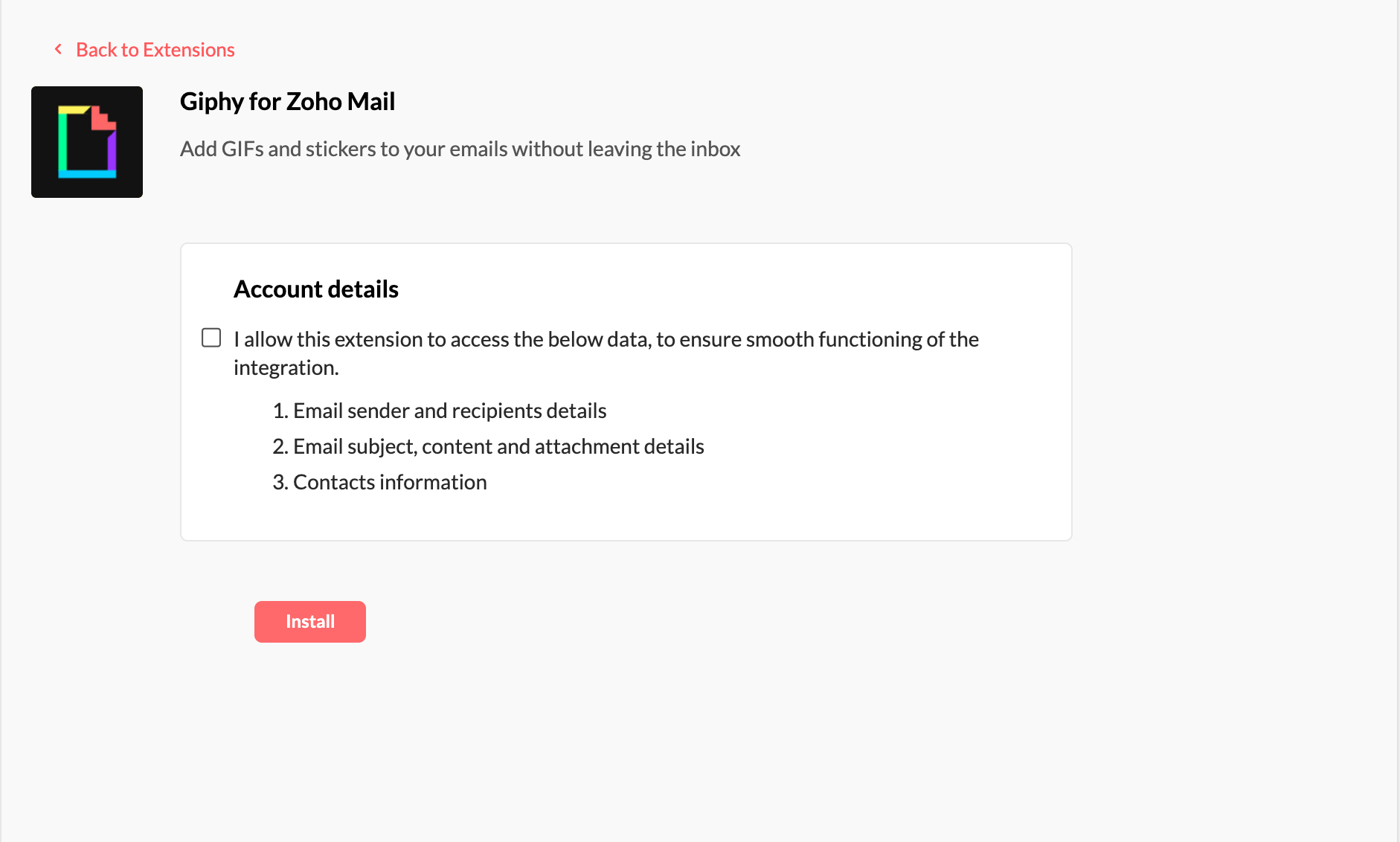Select the Giphy for Zoho Mail title
Viewport: 1400px width, 842px height.
287,101
